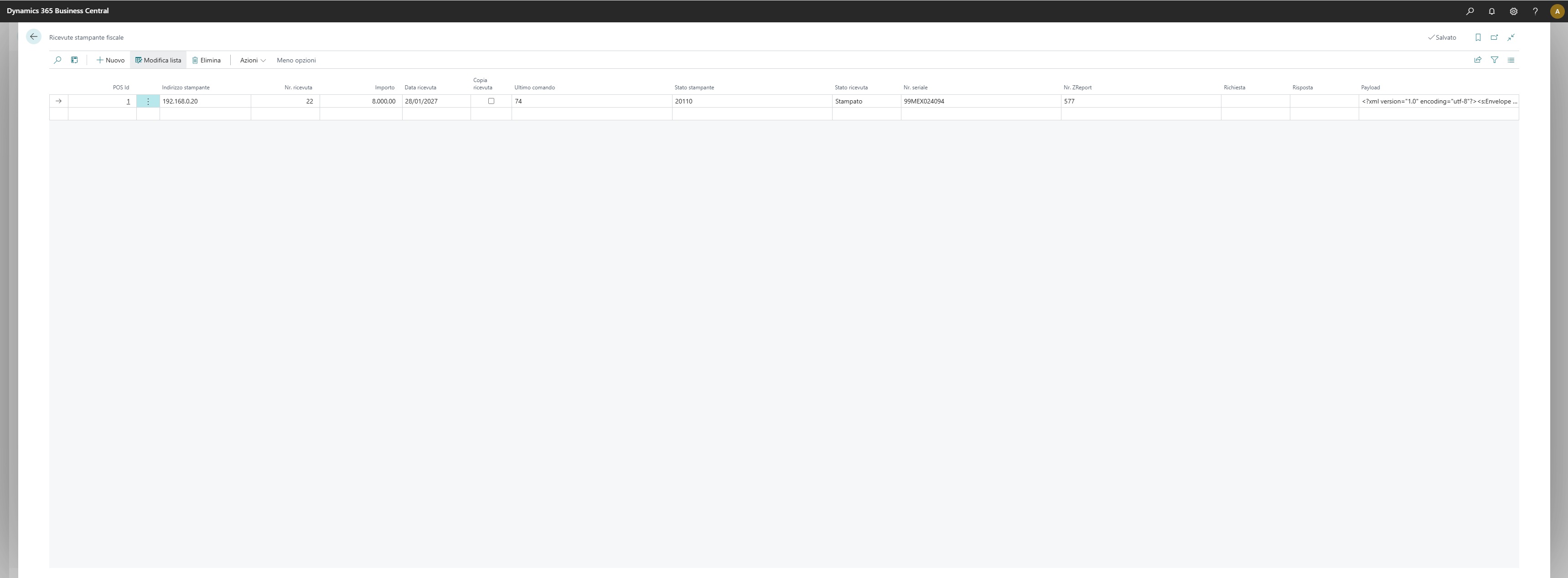1568x578 pixels.
Task: Open the notifications bell icon
Action: tap(1491, 11)
